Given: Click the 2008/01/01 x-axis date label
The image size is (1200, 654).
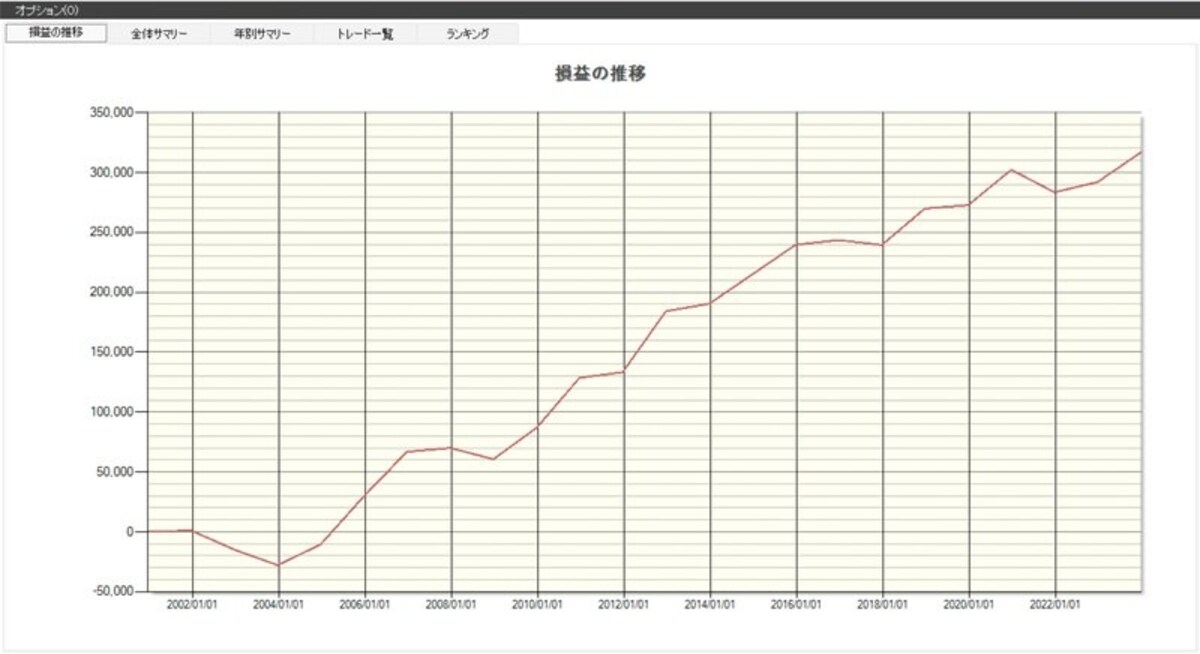Looking at the screenshot, I should (x=451, y=605).
